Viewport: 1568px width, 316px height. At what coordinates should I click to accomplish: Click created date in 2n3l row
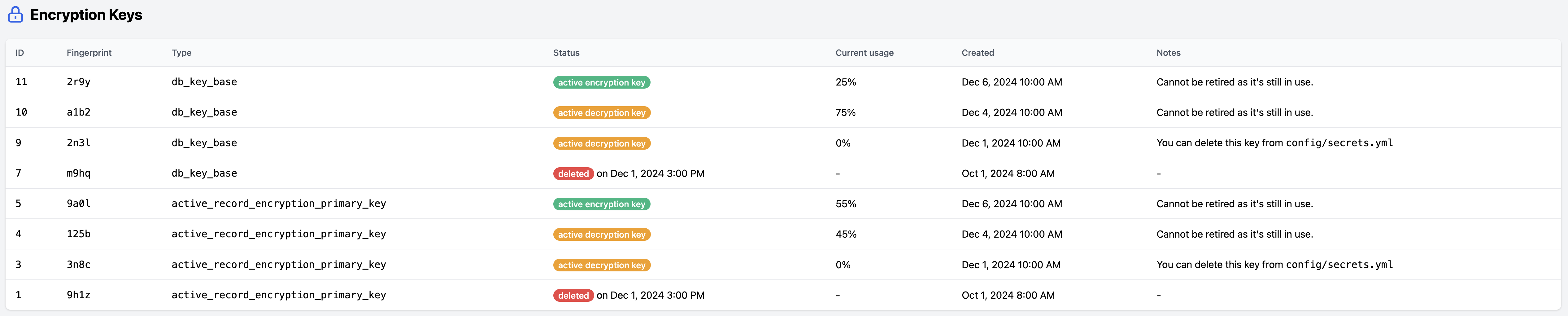pos(1011,143)
